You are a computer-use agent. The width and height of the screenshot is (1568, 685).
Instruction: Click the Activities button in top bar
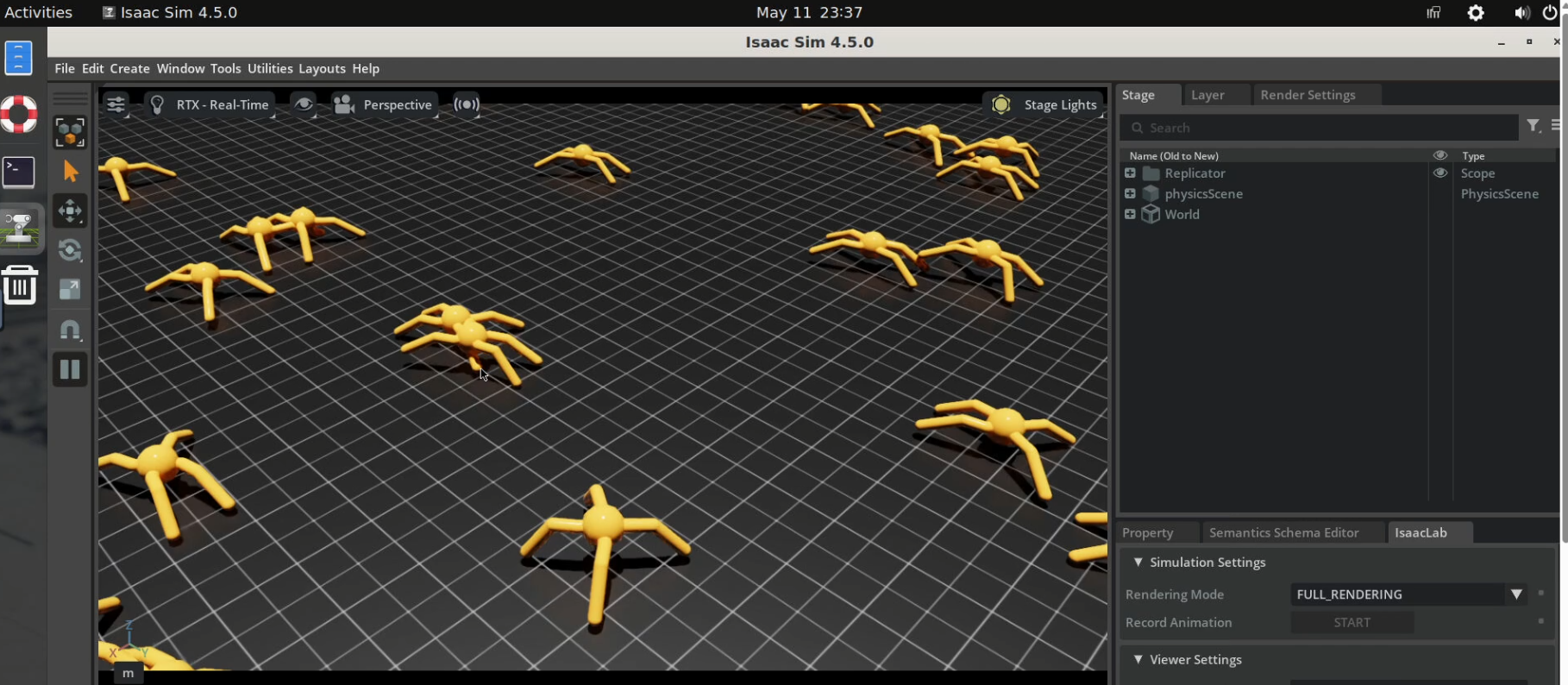tap(39, 12)
